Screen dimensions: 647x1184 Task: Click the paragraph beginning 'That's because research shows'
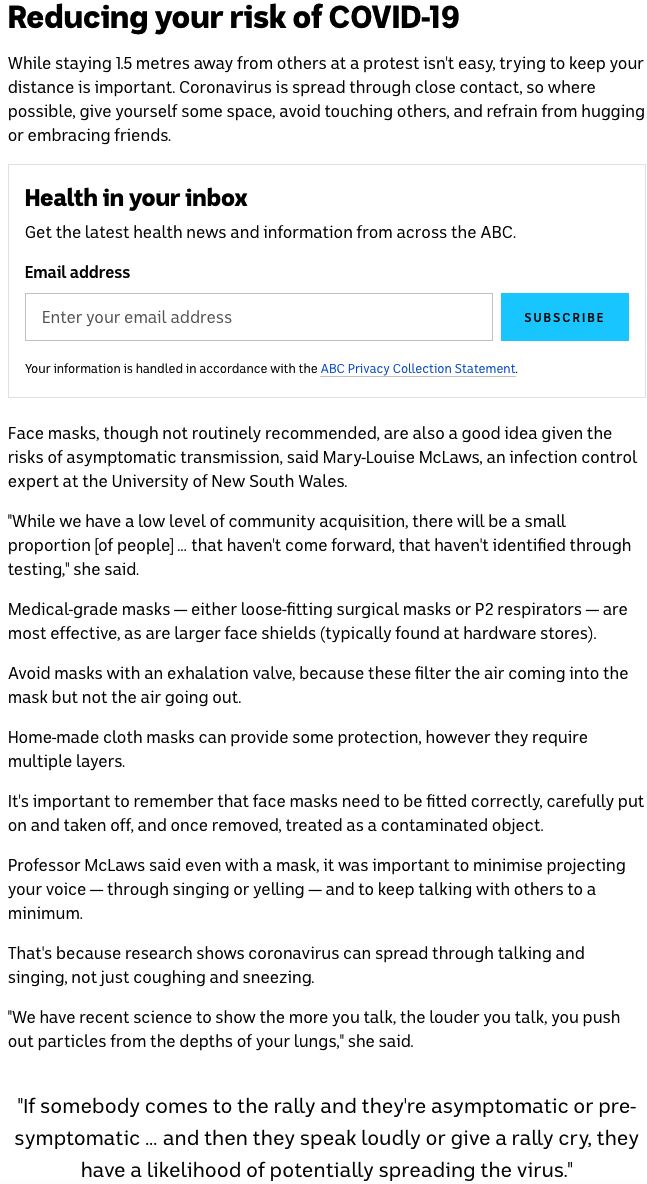point(296,965)
